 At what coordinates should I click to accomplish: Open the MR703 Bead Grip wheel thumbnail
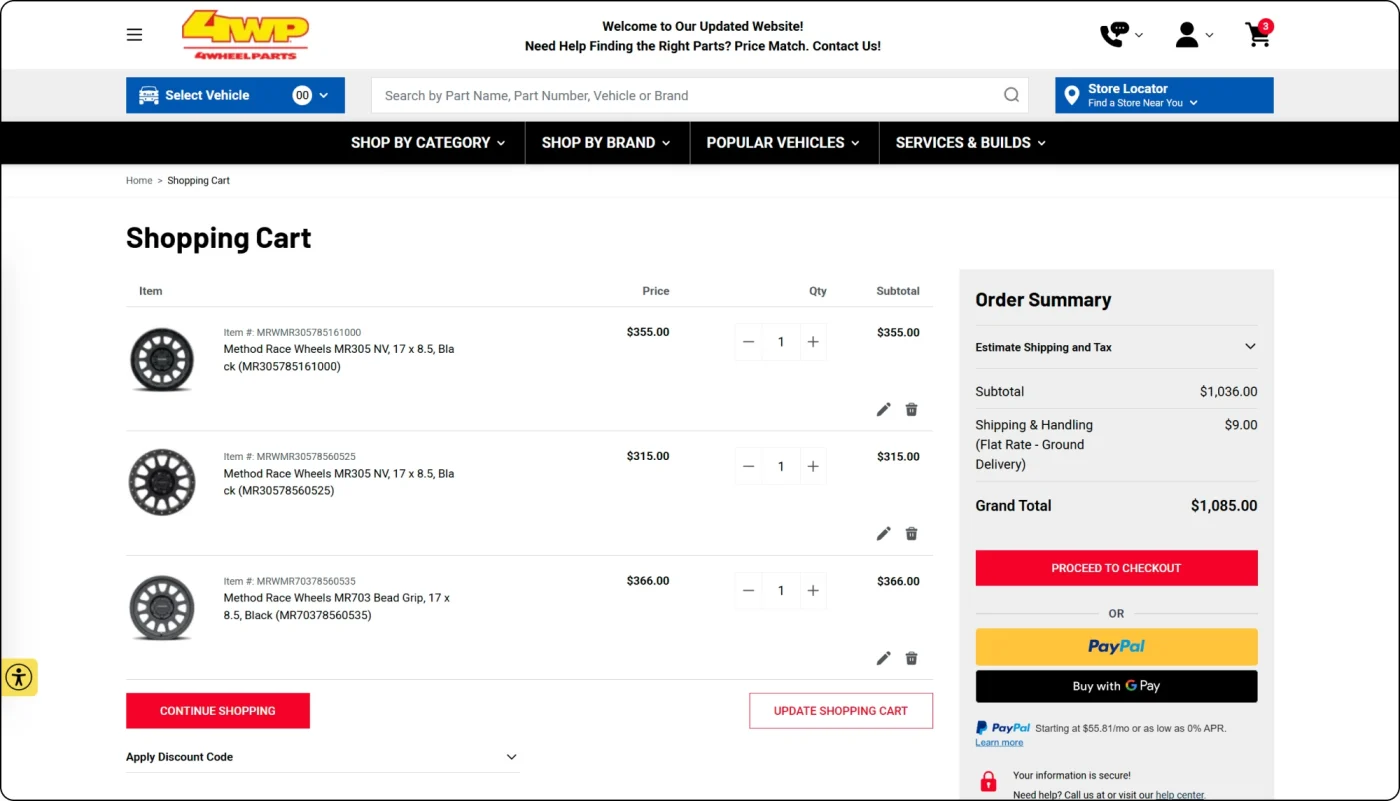point(162,607)
